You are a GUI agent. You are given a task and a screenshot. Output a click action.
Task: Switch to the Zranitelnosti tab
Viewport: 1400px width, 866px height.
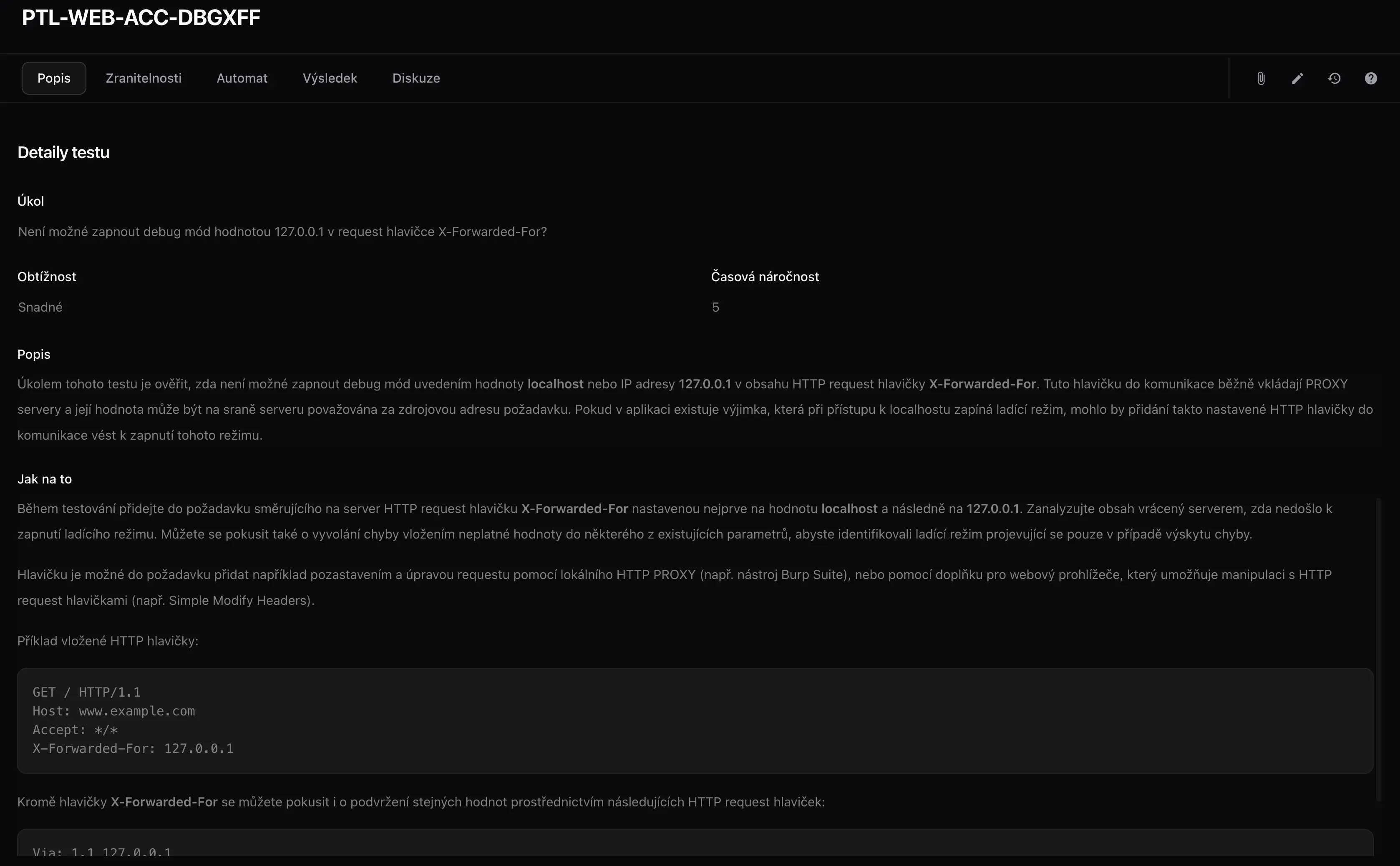click(144, 78)
